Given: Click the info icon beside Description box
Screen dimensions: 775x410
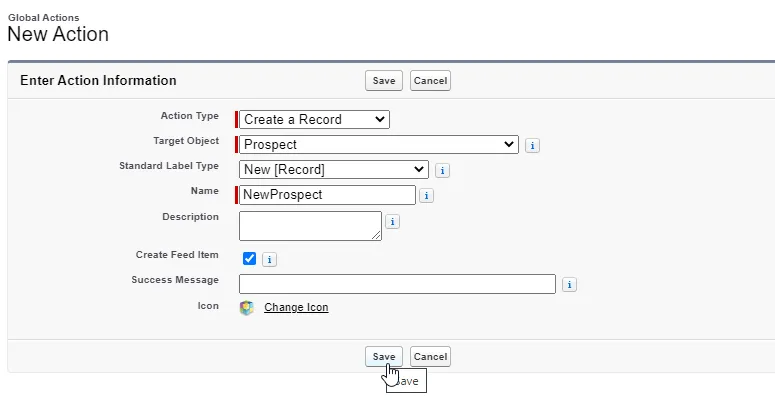Looking at the screenshot, I should [393, 222].
